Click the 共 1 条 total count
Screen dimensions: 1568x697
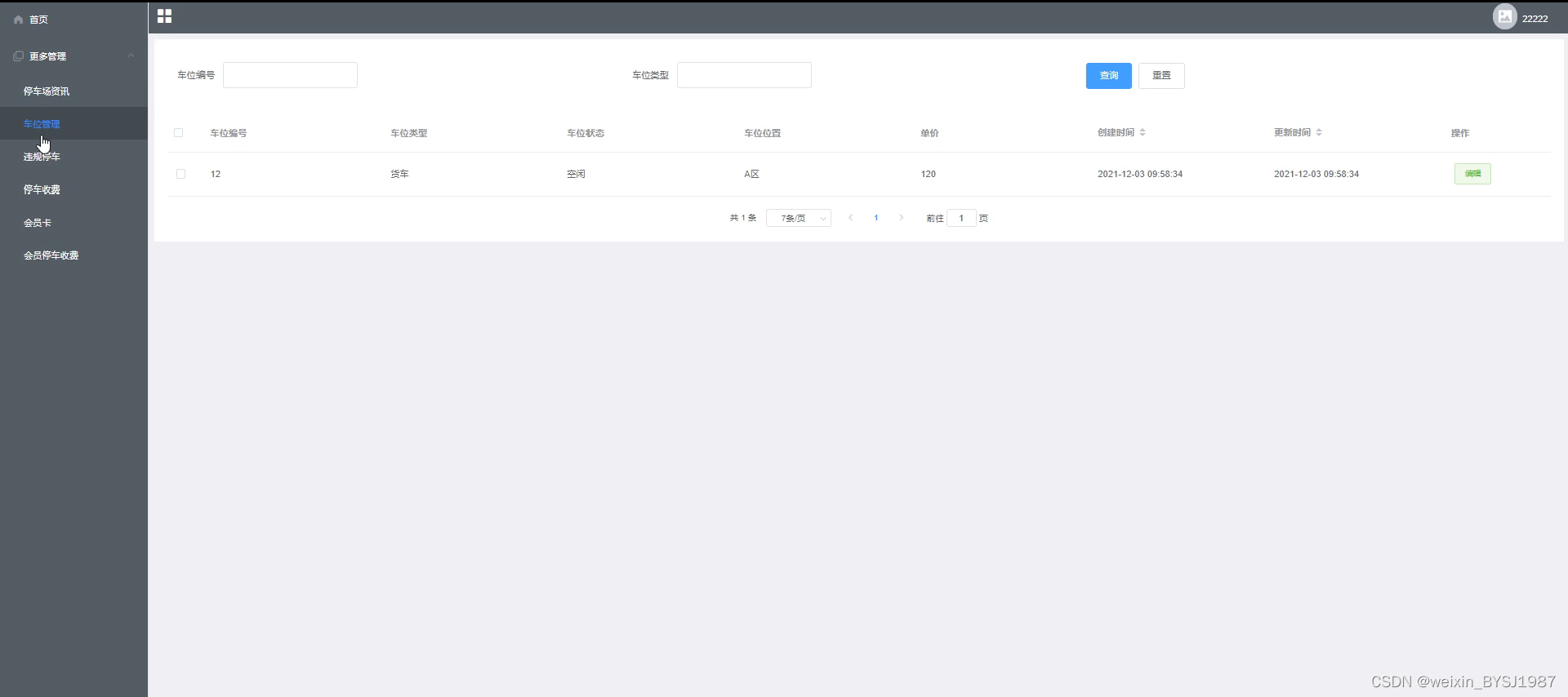[x=743, y=218]
